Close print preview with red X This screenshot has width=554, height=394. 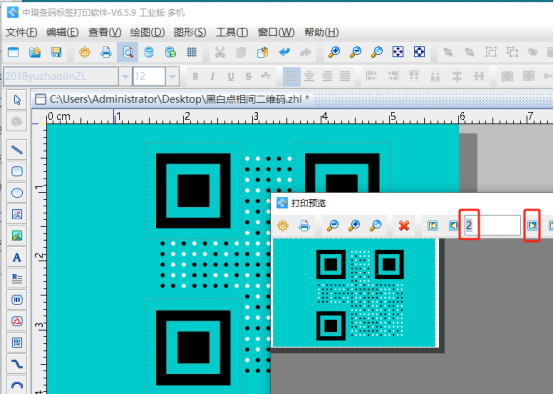point(404,225)
